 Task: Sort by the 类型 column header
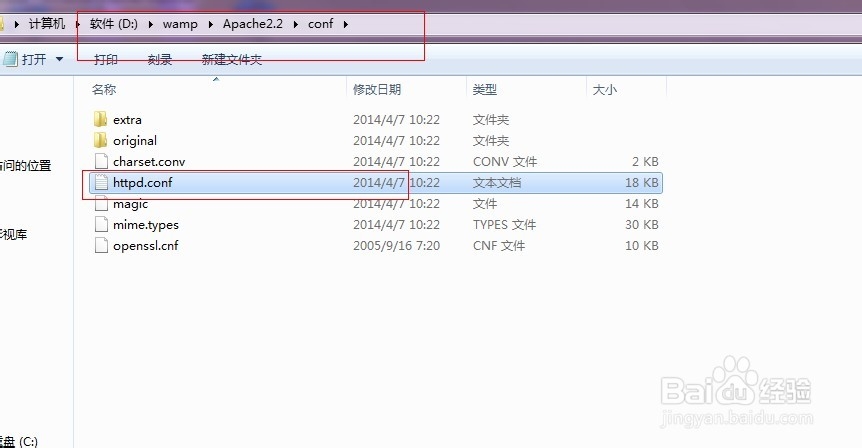click(485, 89)
